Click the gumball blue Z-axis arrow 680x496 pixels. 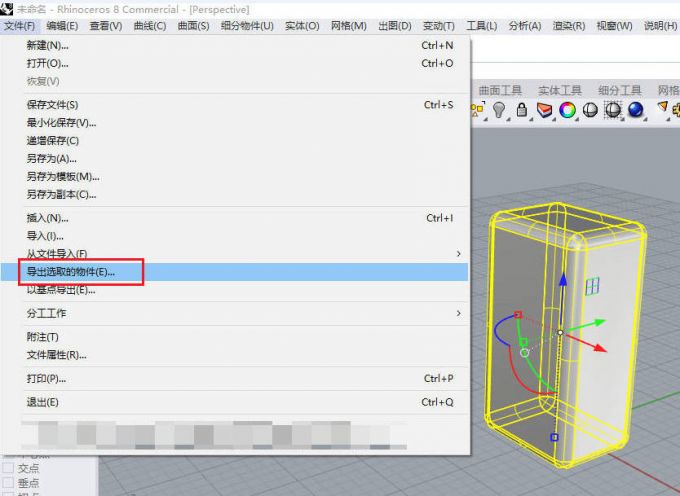pos(563,279)
